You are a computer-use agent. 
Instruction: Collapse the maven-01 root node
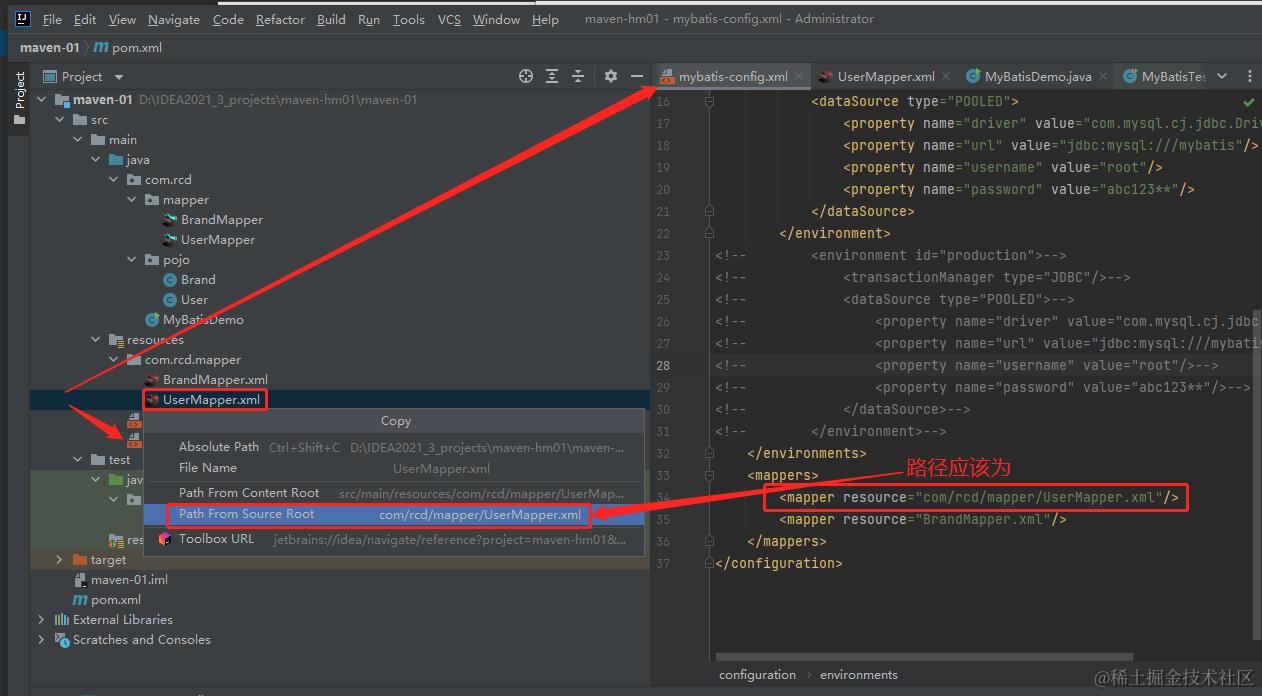pyautogui.click(x=42, y=100)
